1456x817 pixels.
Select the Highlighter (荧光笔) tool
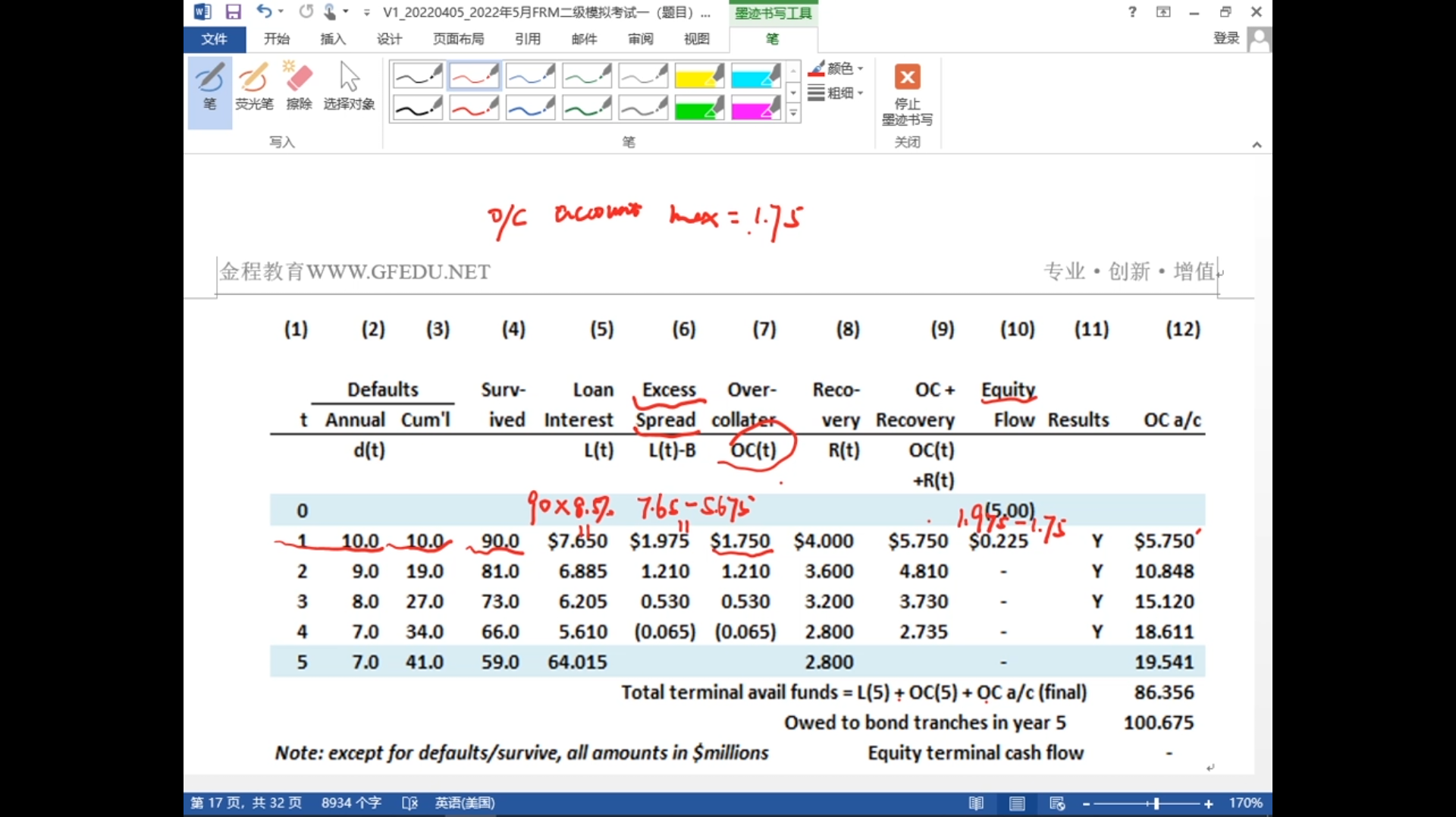(253, 87)
